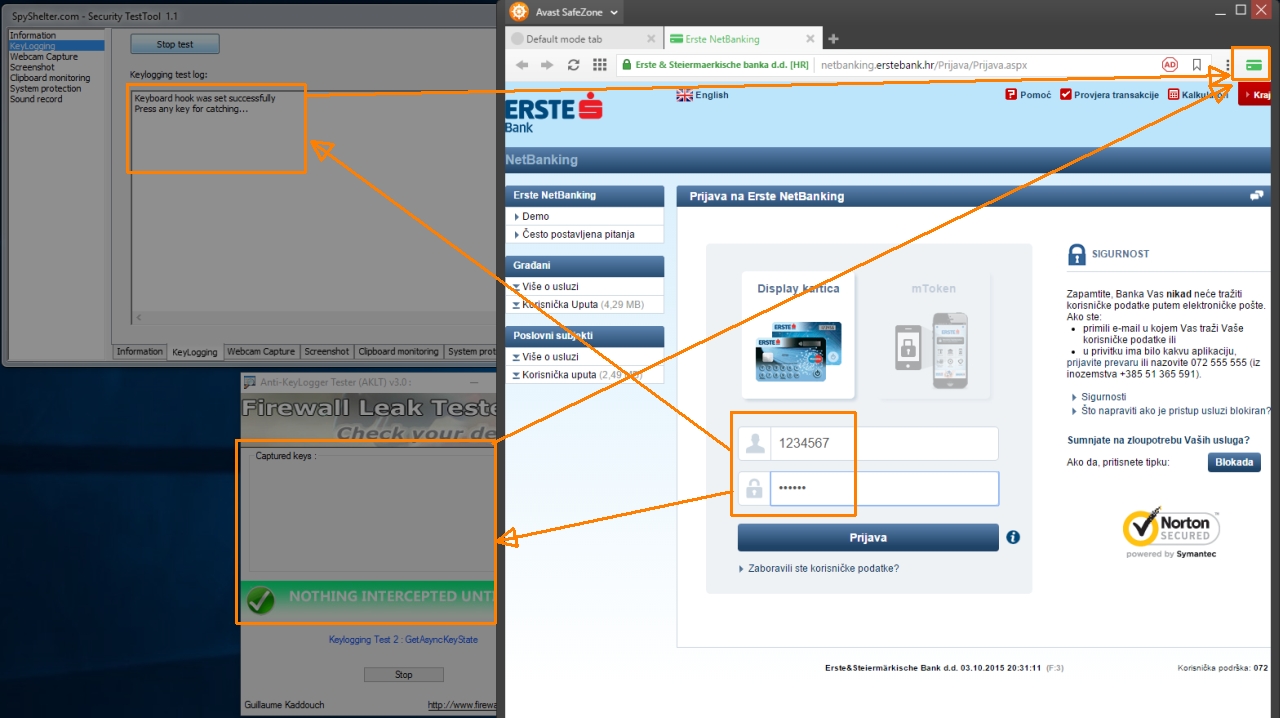Open Zaboravili ste korisničke podatke link
Viewport: 1280px width, 718px height.
pyautogui.click(x=823, y=568)
